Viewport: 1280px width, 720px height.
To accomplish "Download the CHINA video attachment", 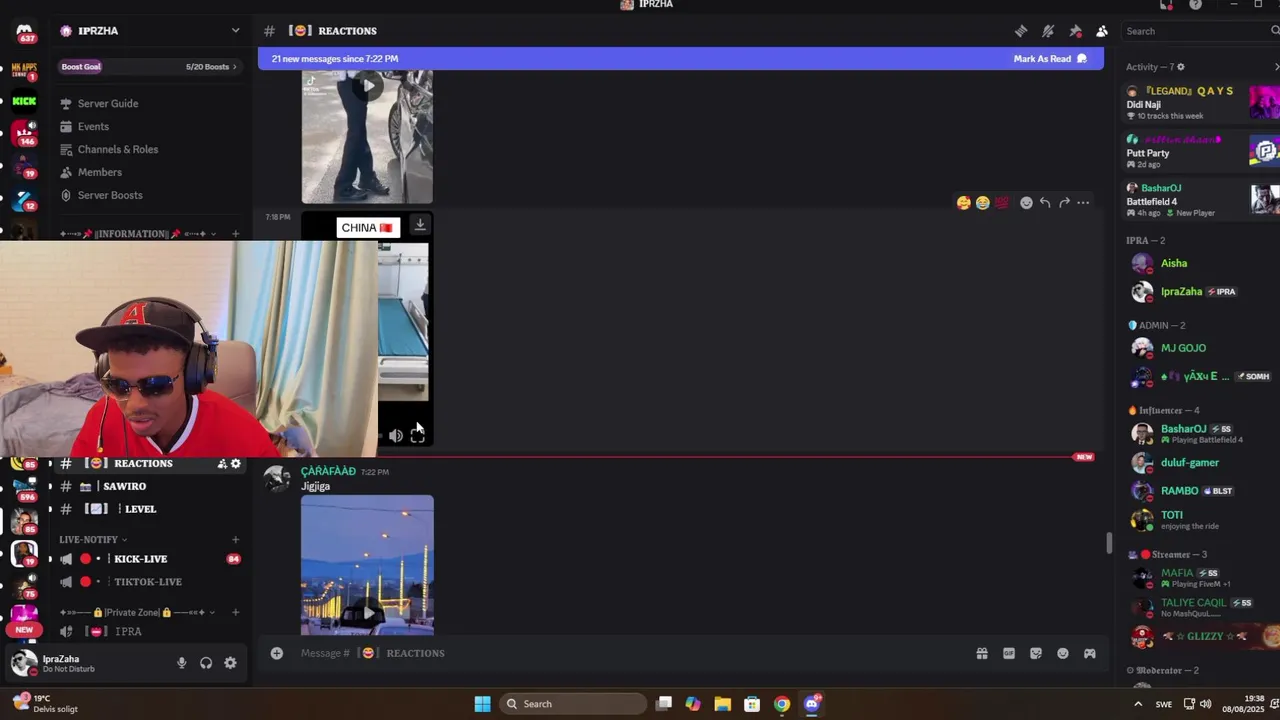I will (420, 225).
